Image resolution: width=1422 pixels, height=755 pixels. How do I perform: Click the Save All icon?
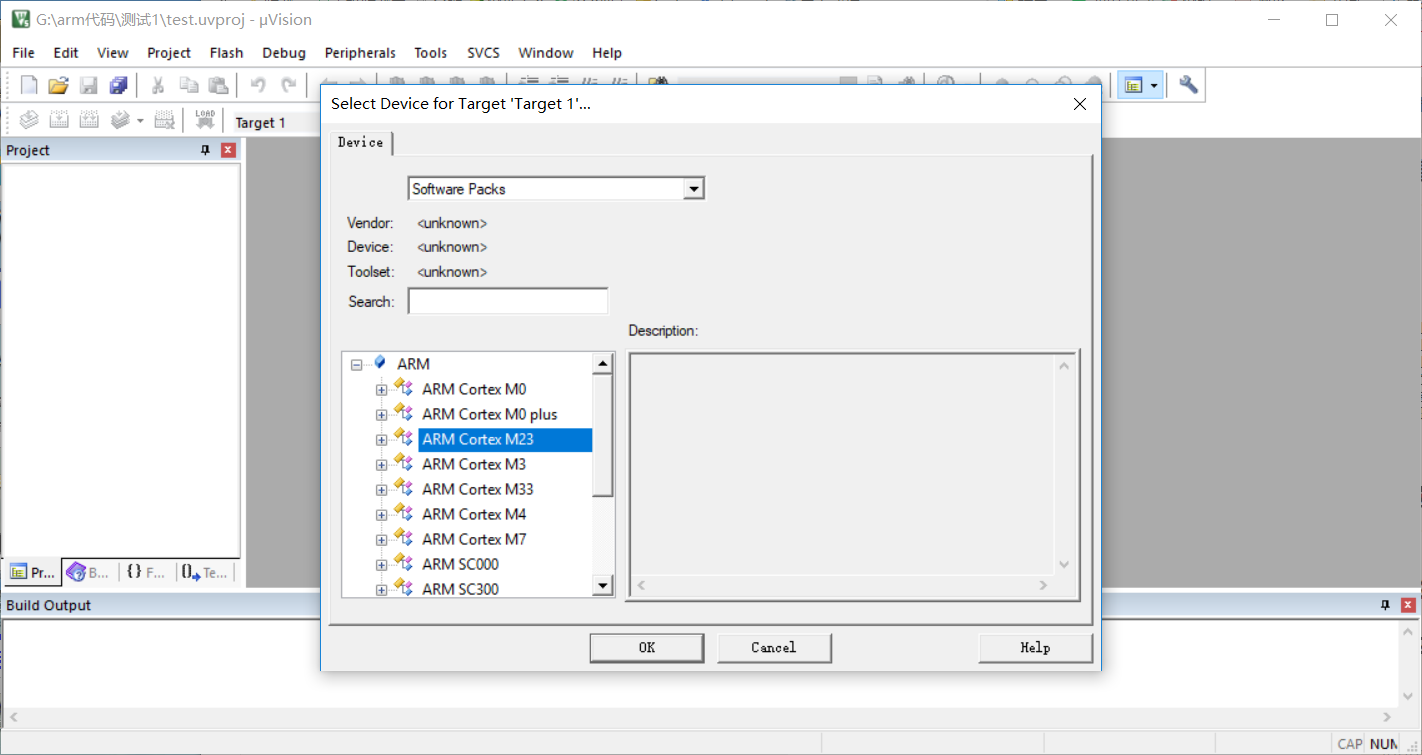(x=119, y=86)
